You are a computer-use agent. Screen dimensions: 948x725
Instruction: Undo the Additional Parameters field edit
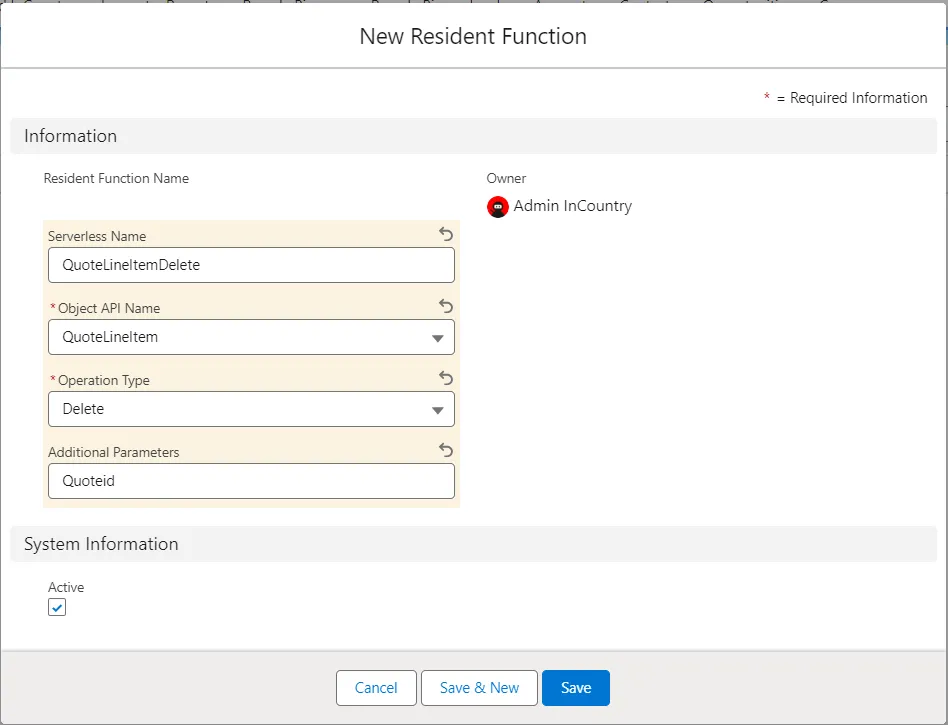pyautogui.click(x=446, y=451)
